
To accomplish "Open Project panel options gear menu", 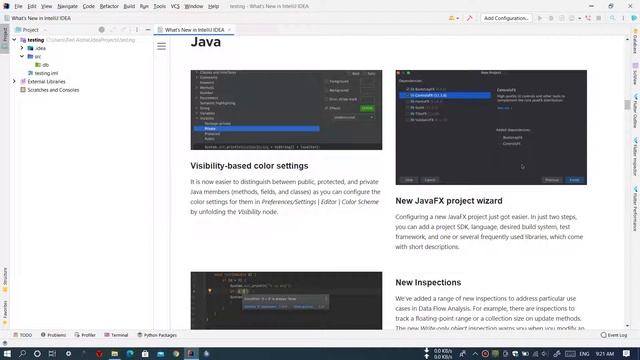I will coord(137,30).
